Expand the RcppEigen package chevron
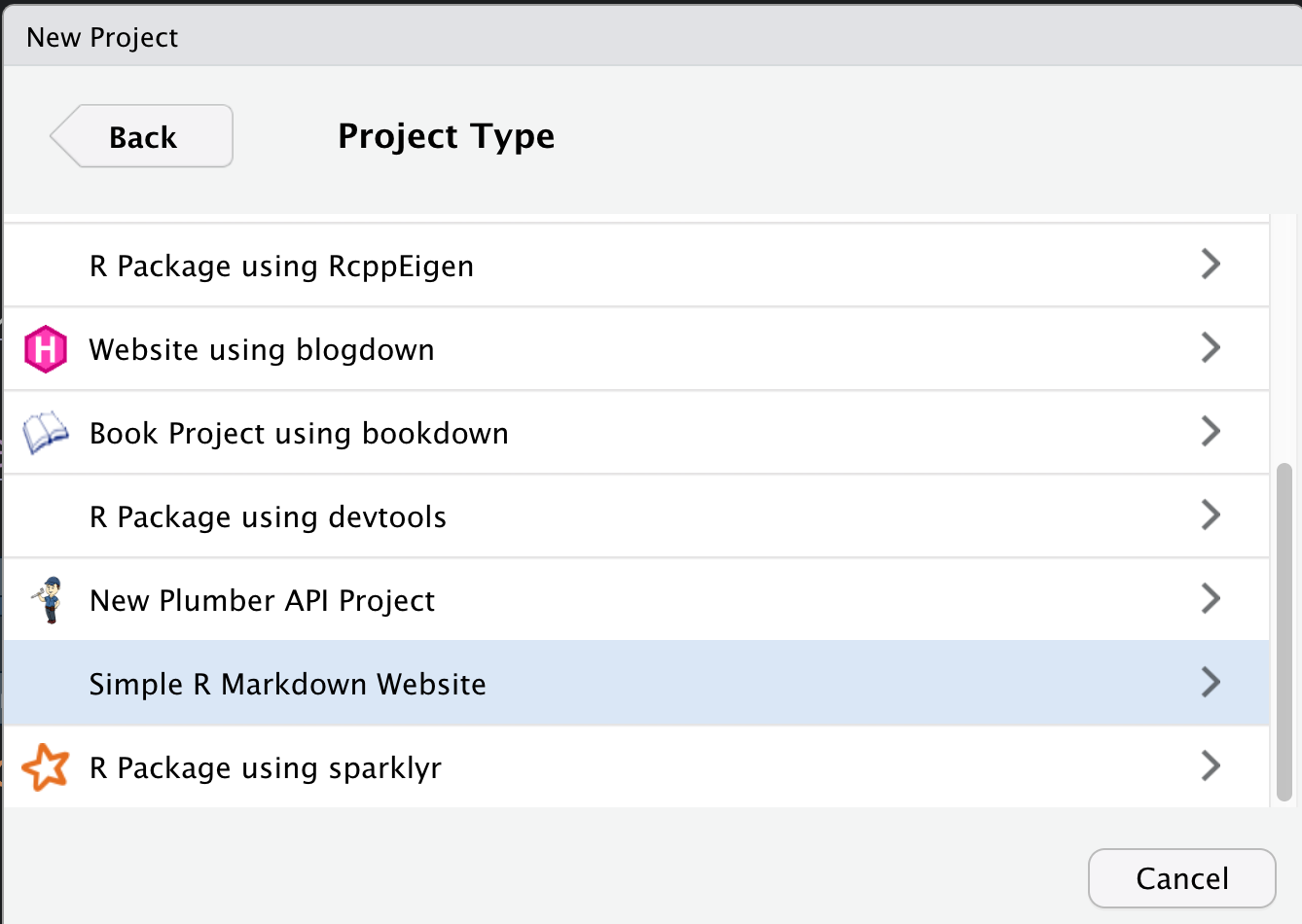Viewport: 1302px width, 924px height. click(x=1211, y=264)
